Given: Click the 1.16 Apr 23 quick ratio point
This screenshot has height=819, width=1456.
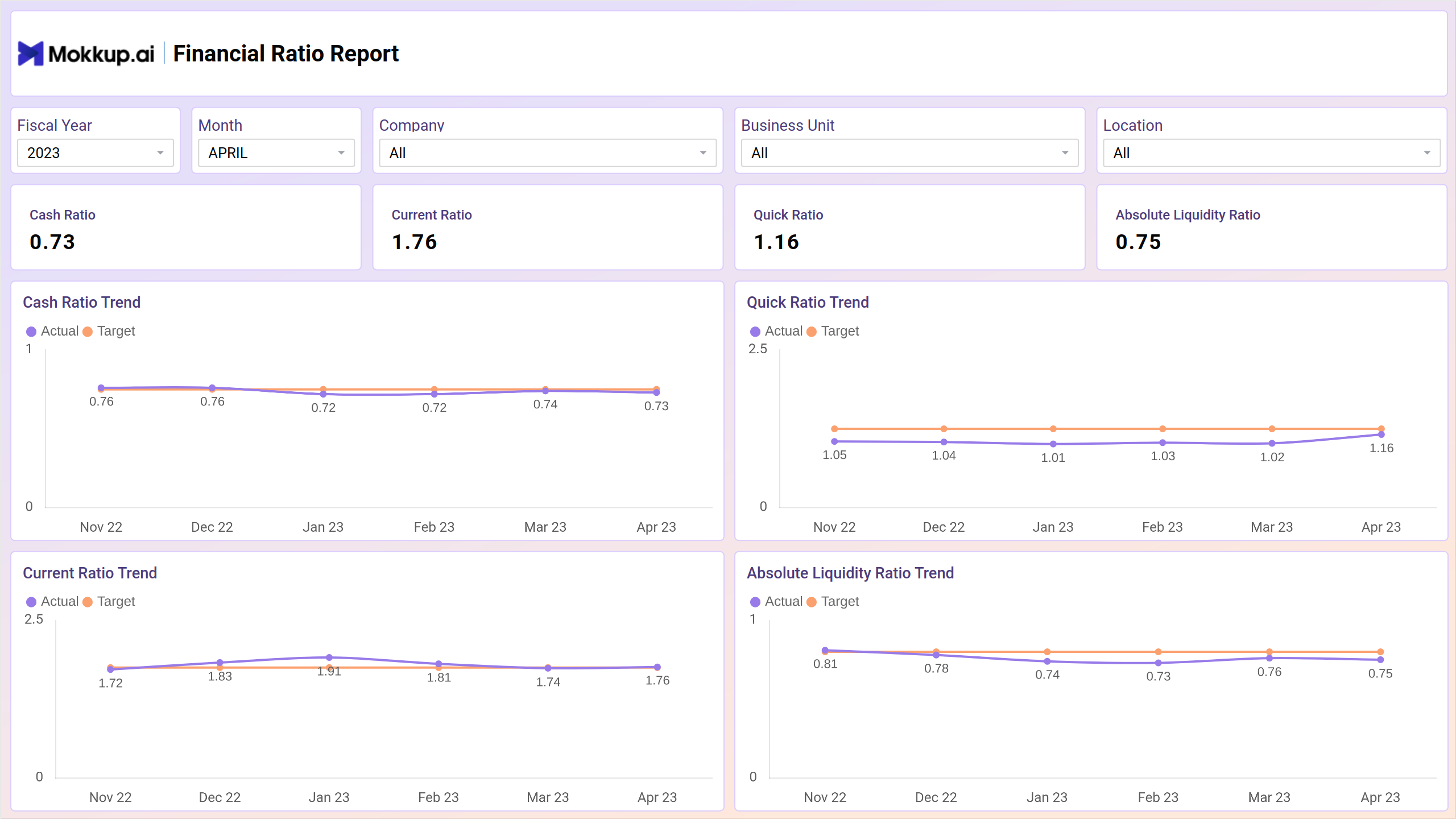Looking at the screenshot, I should pyautogui.click(x=1381, y=435).
